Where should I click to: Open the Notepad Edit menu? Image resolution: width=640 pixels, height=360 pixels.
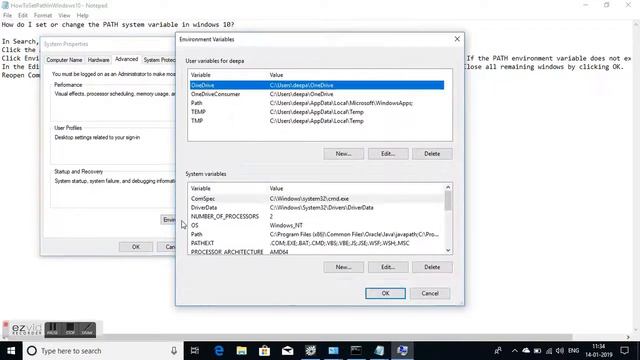[23, 15]
